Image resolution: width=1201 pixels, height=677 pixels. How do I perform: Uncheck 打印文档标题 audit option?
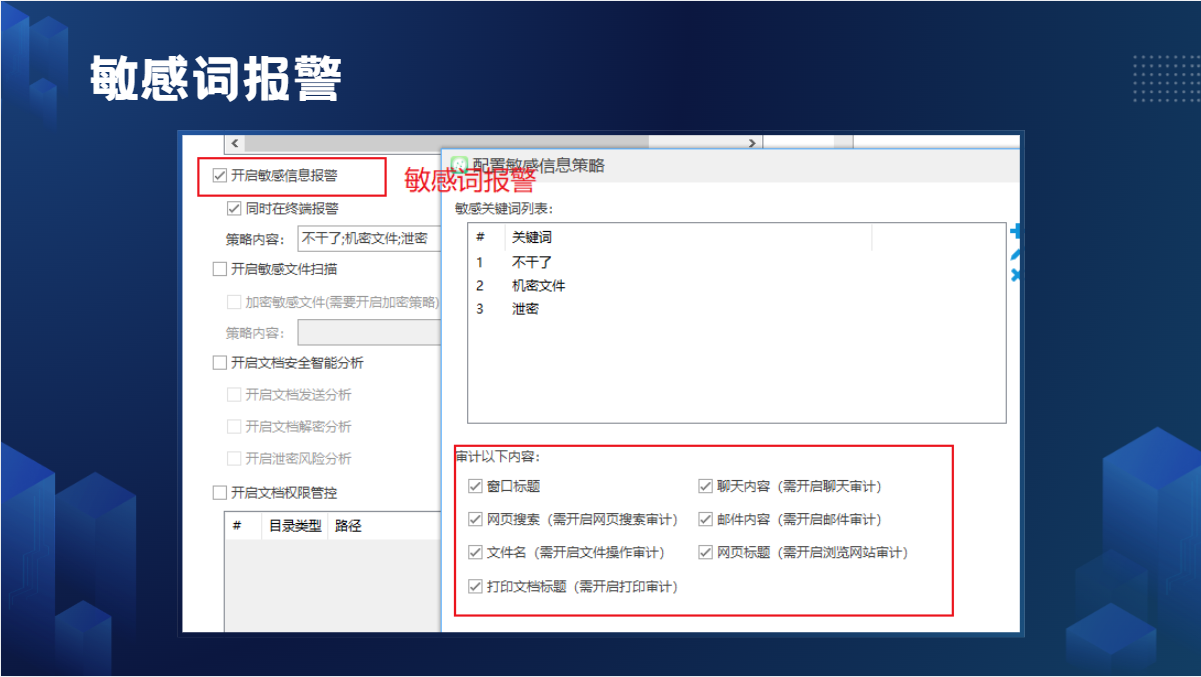point(475,587)
